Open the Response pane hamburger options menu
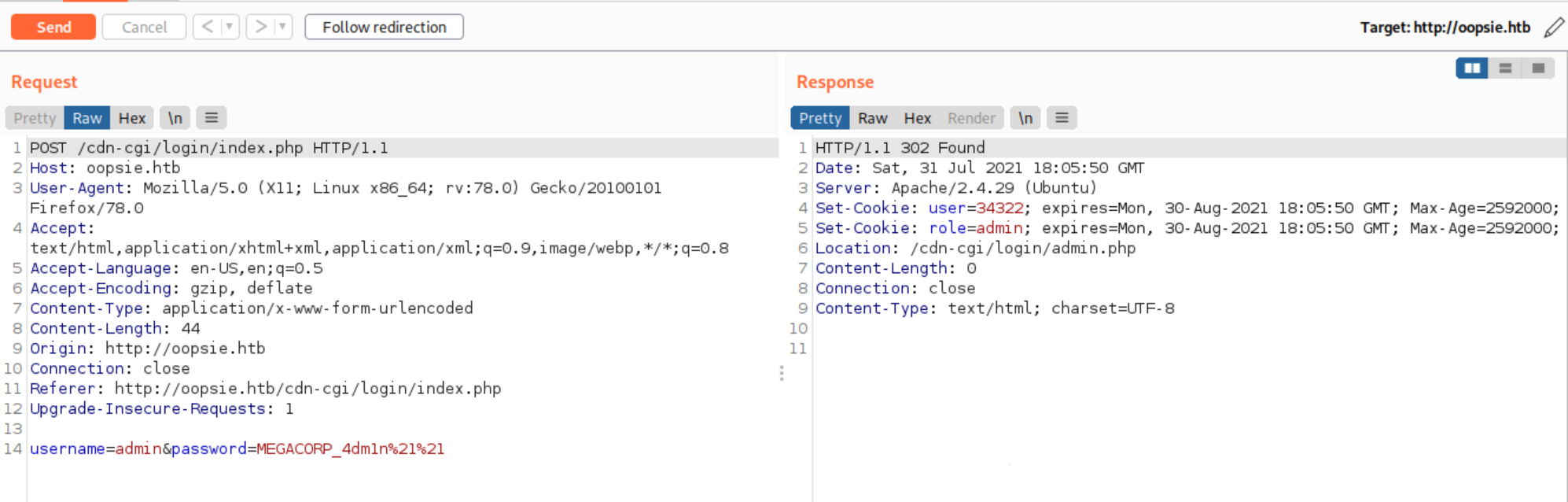 tap(1062, 118)
